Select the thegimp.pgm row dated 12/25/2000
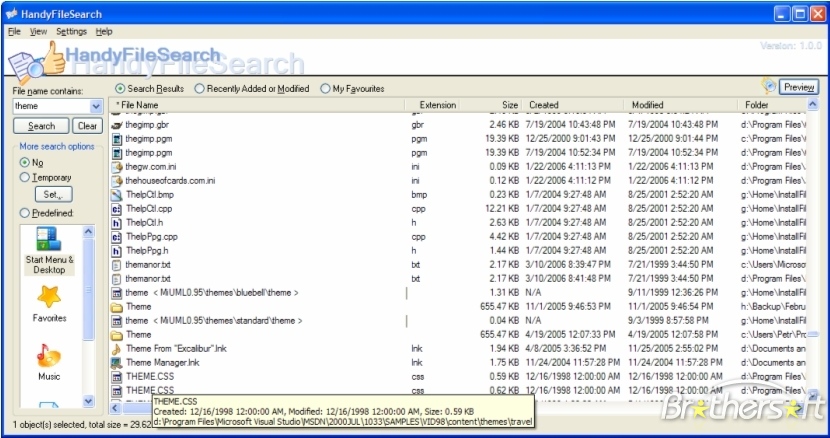Screen dimensions: 830x438 pos(458,139)
